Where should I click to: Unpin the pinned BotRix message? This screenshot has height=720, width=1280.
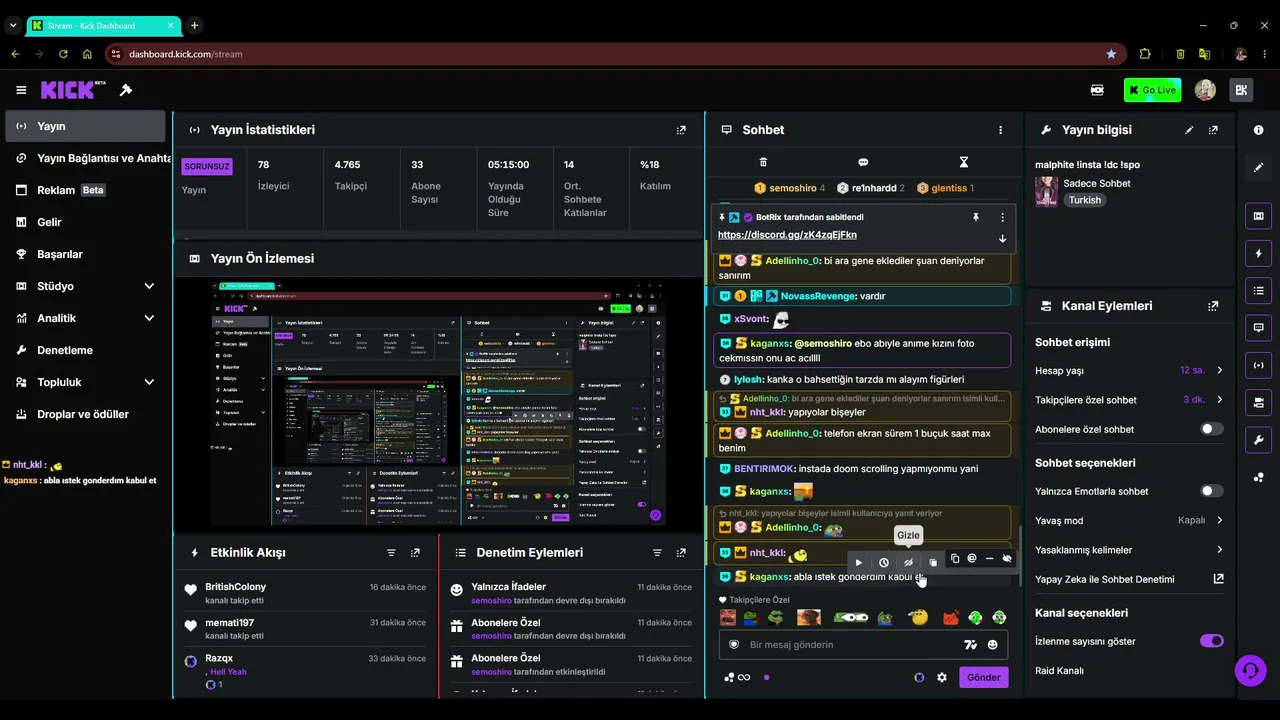pos(976,217)
